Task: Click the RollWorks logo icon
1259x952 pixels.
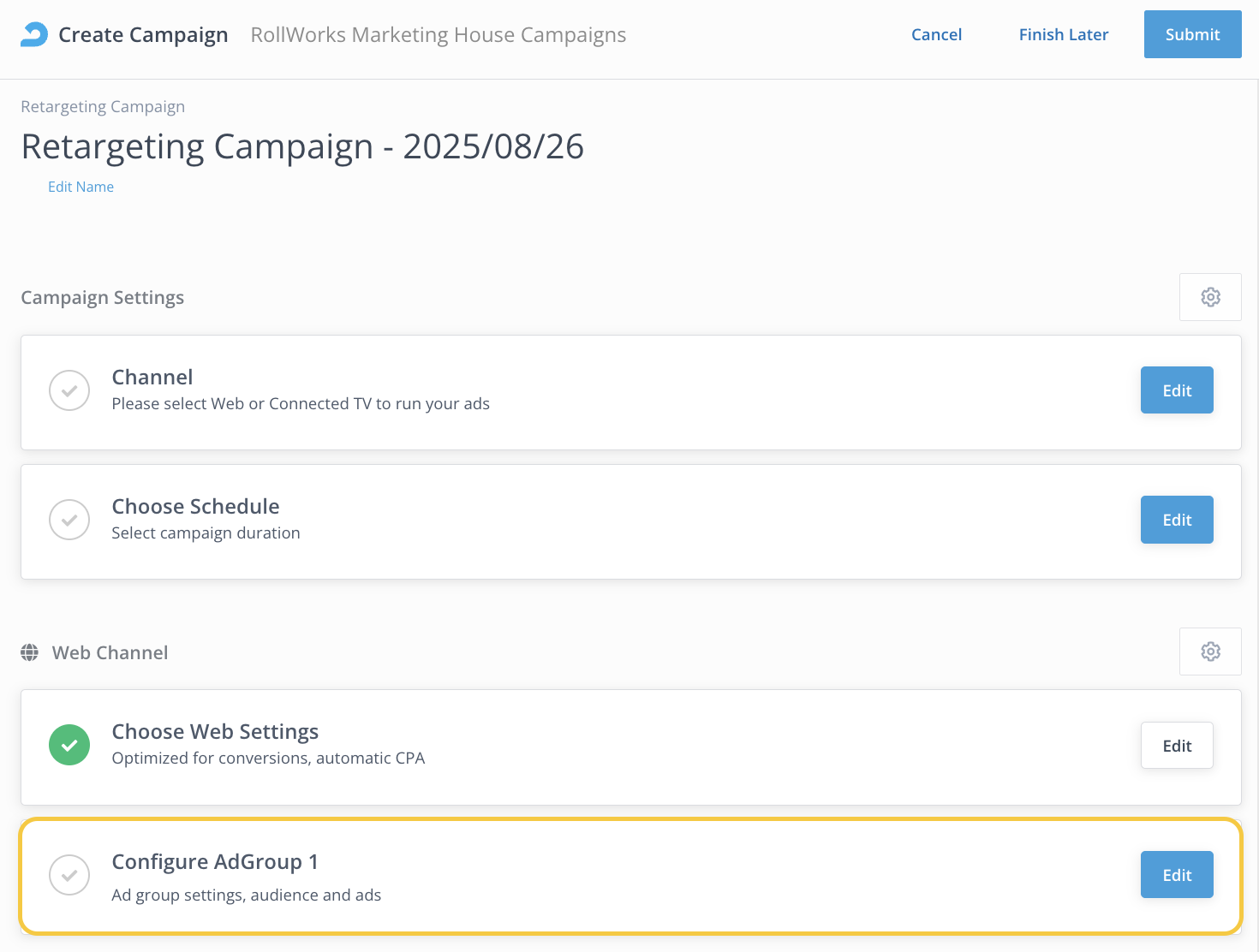Action: pyautogui.click(x=34, y=34)
